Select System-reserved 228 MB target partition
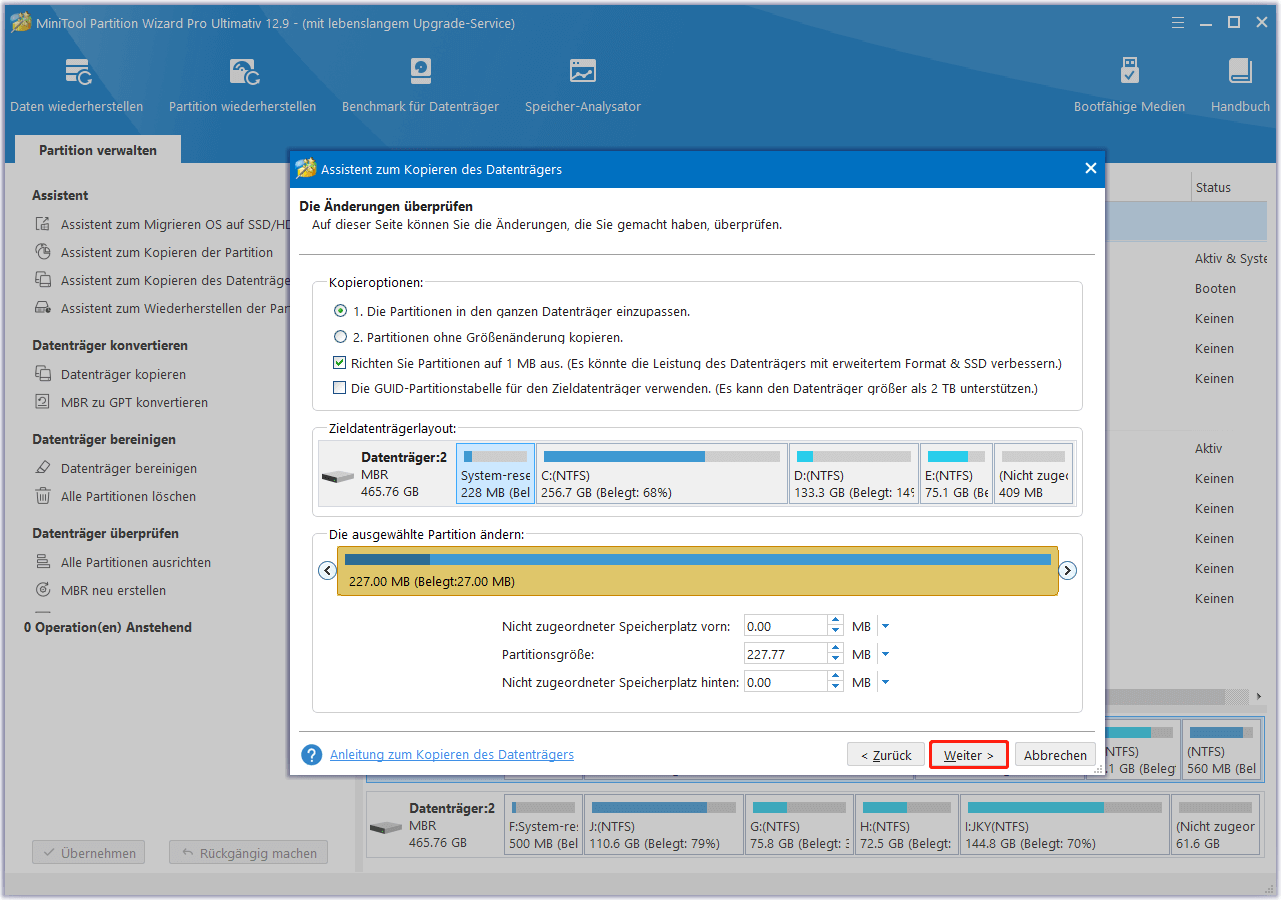This screenshot has height=900, width=1281. 495,474
